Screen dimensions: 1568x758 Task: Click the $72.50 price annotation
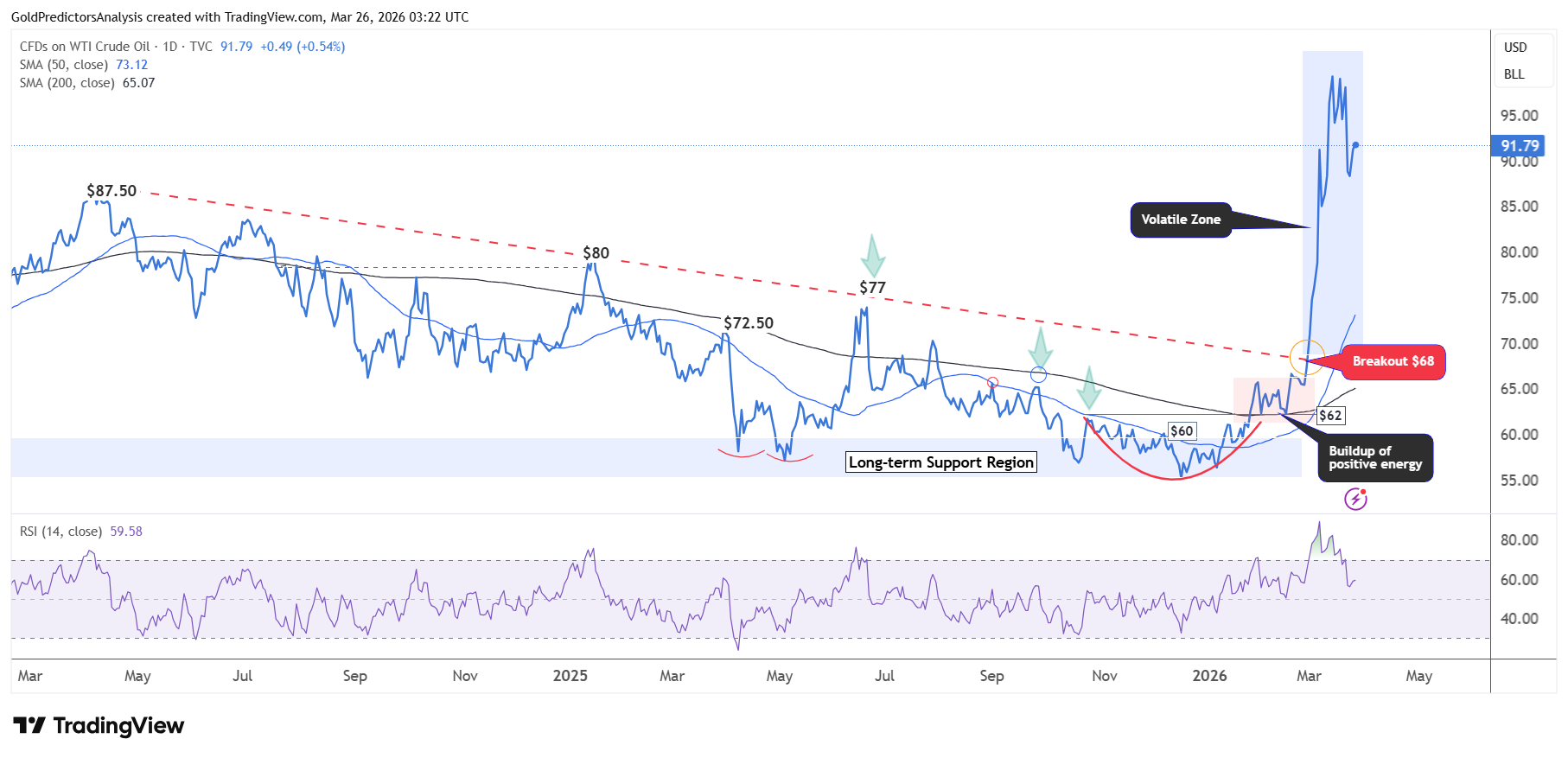tap(749, 323)
